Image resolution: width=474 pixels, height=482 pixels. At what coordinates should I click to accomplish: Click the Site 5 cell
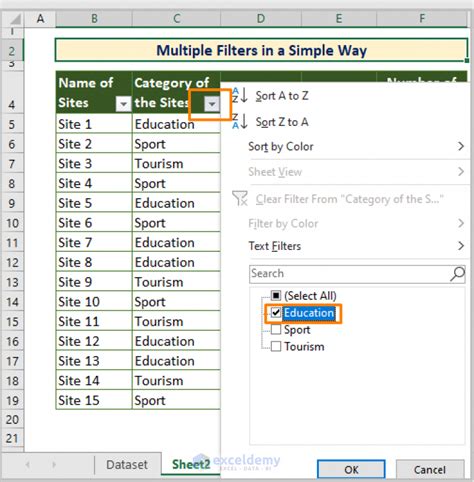pos(94,203)
